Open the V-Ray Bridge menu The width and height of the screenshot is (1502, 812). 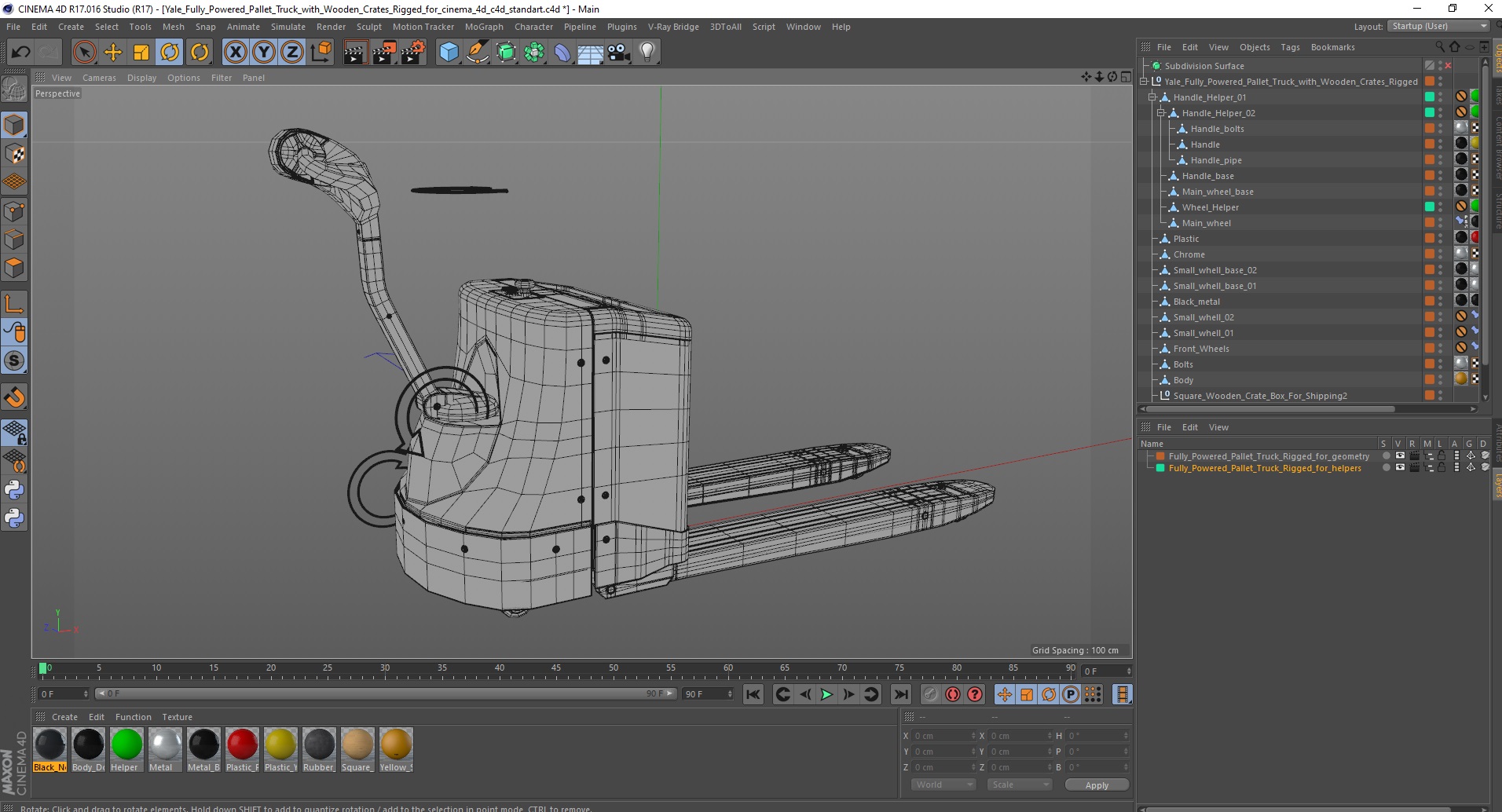point(673,27)
